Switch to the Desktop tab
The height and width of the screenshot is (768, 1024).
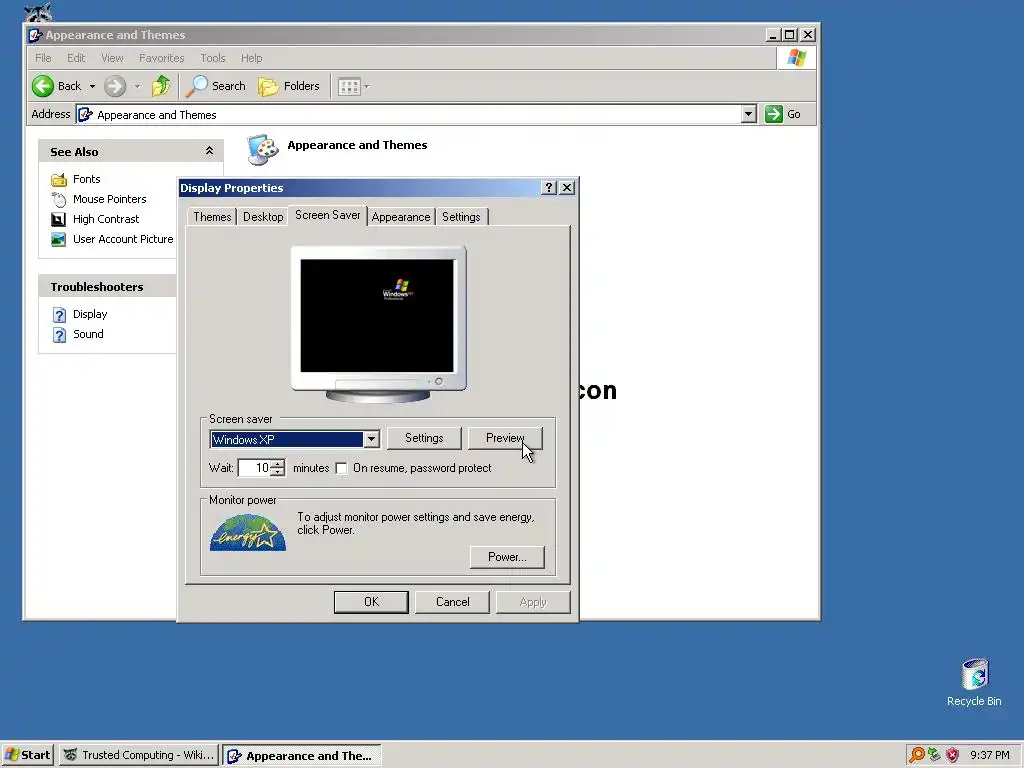[263, 217]
